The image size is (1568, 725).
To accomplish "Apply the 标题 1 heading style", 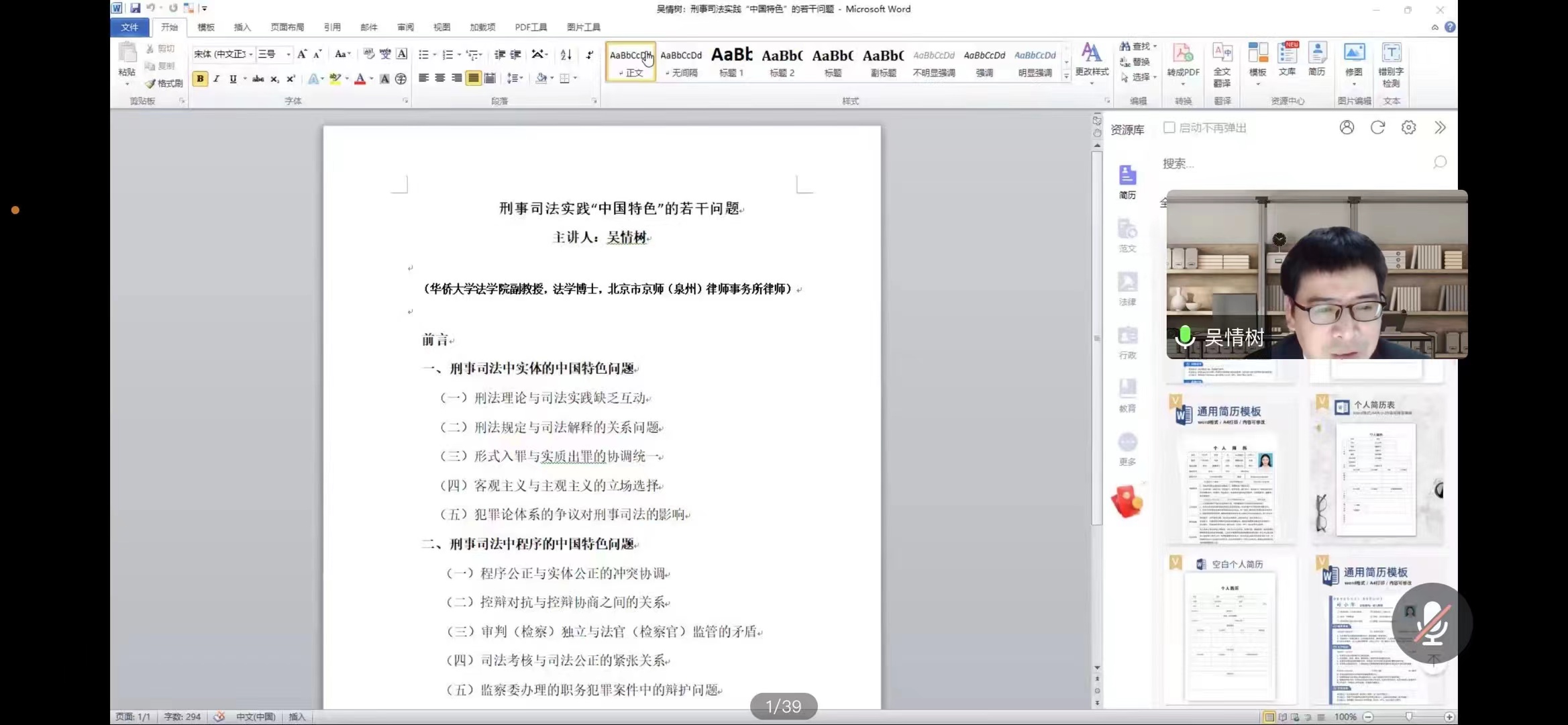I will [x=731, y=62].
